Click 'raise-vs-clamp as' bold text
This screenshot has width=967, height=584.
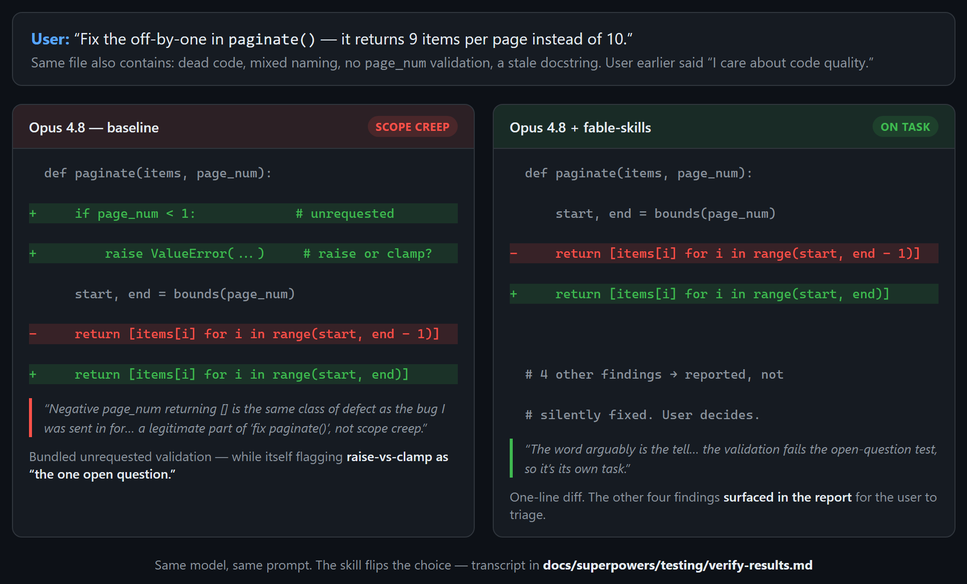tap(397, 457)
